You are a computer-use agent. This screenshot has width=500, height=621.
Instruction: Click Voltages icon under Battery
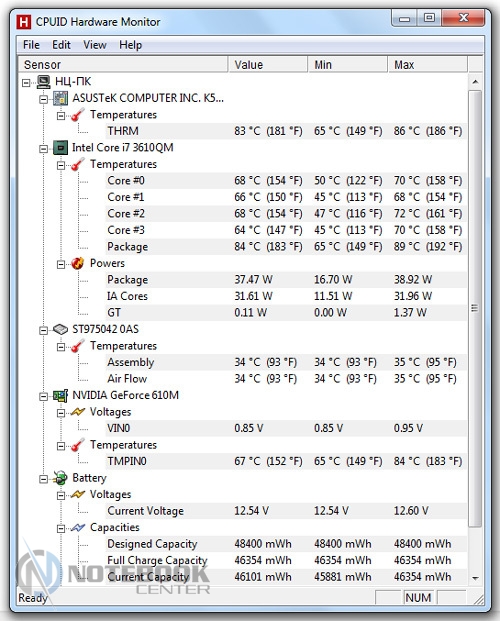point(78,495)
